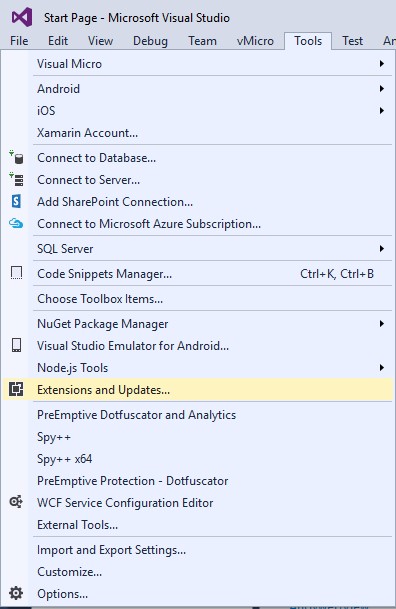The image size is (396, 609).
Task: Open the Edit menu
Action: click(x=58, y=41)
